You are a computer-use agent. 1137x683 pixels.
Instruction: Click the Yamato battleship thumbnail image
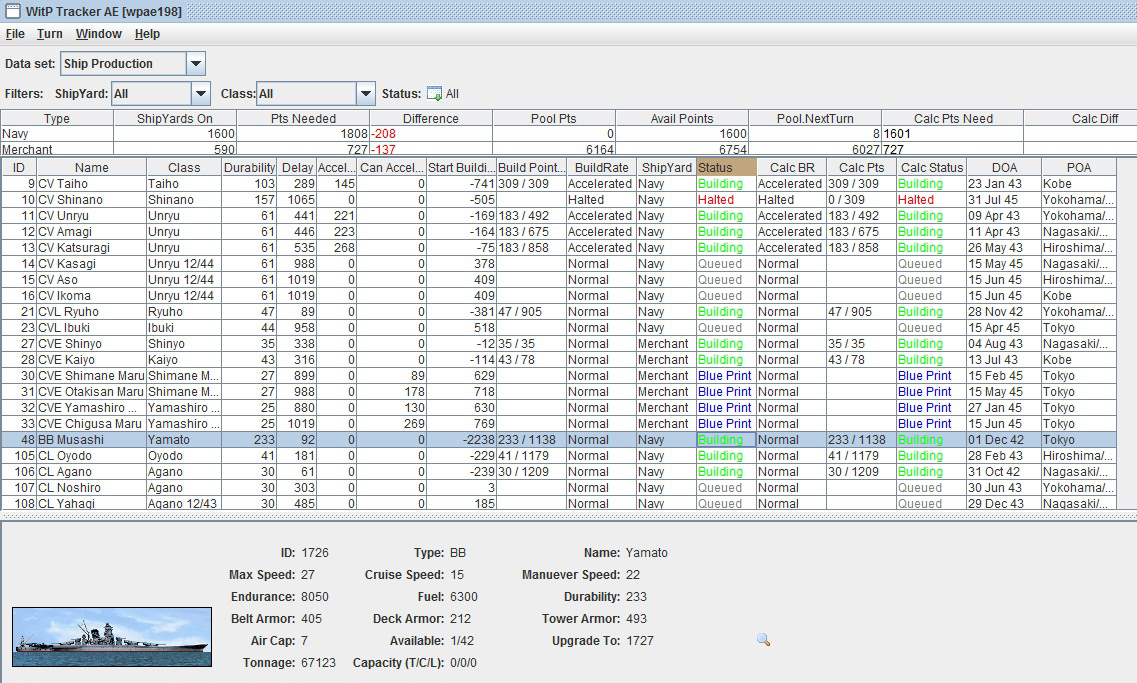click(112, 637)
